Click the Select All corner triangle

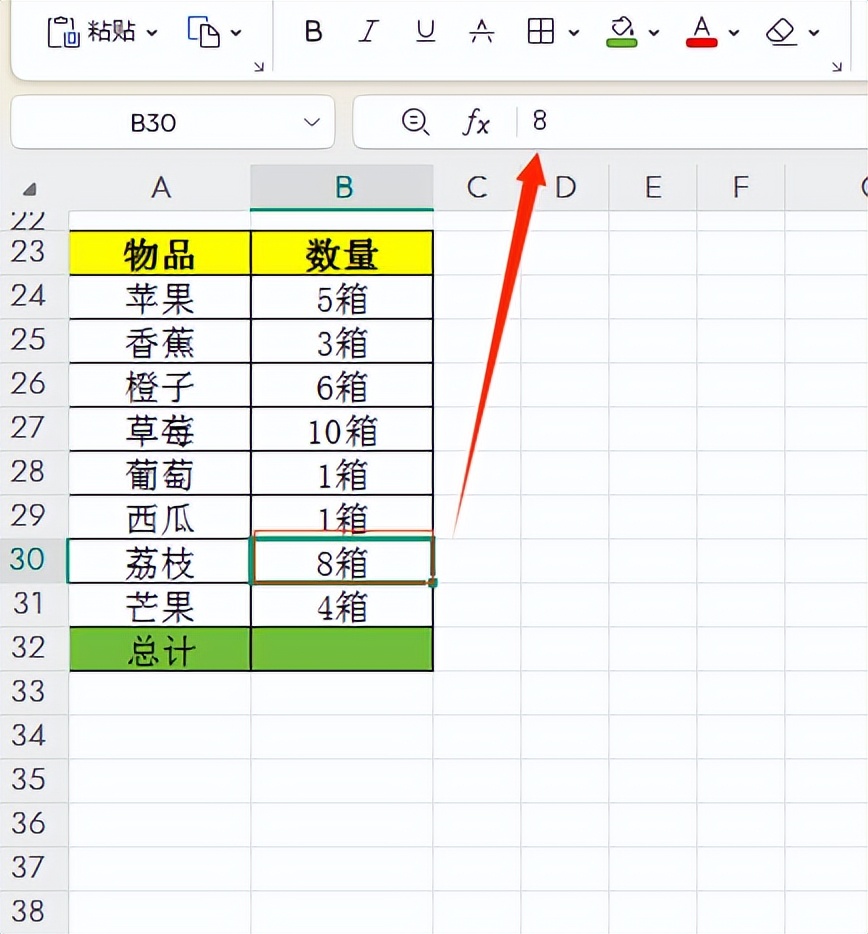29,189
